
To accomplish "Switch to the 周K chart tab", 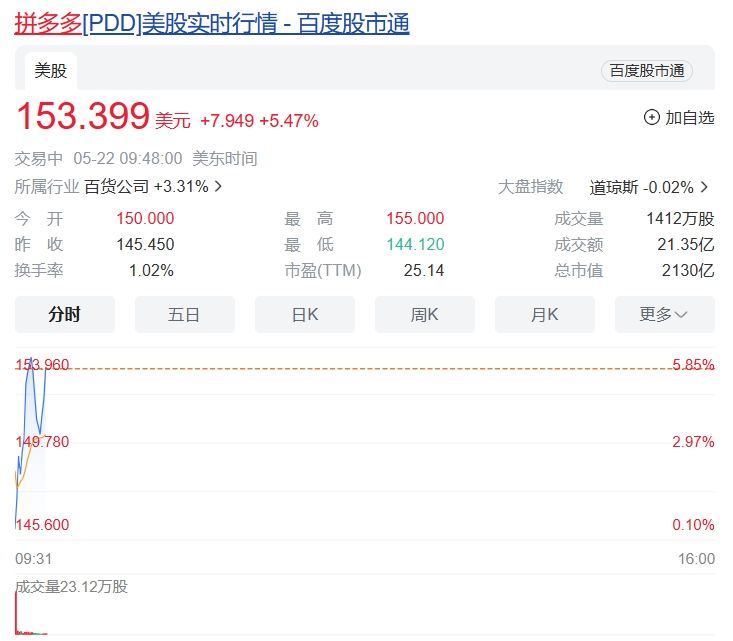I will tap(425, 314).
